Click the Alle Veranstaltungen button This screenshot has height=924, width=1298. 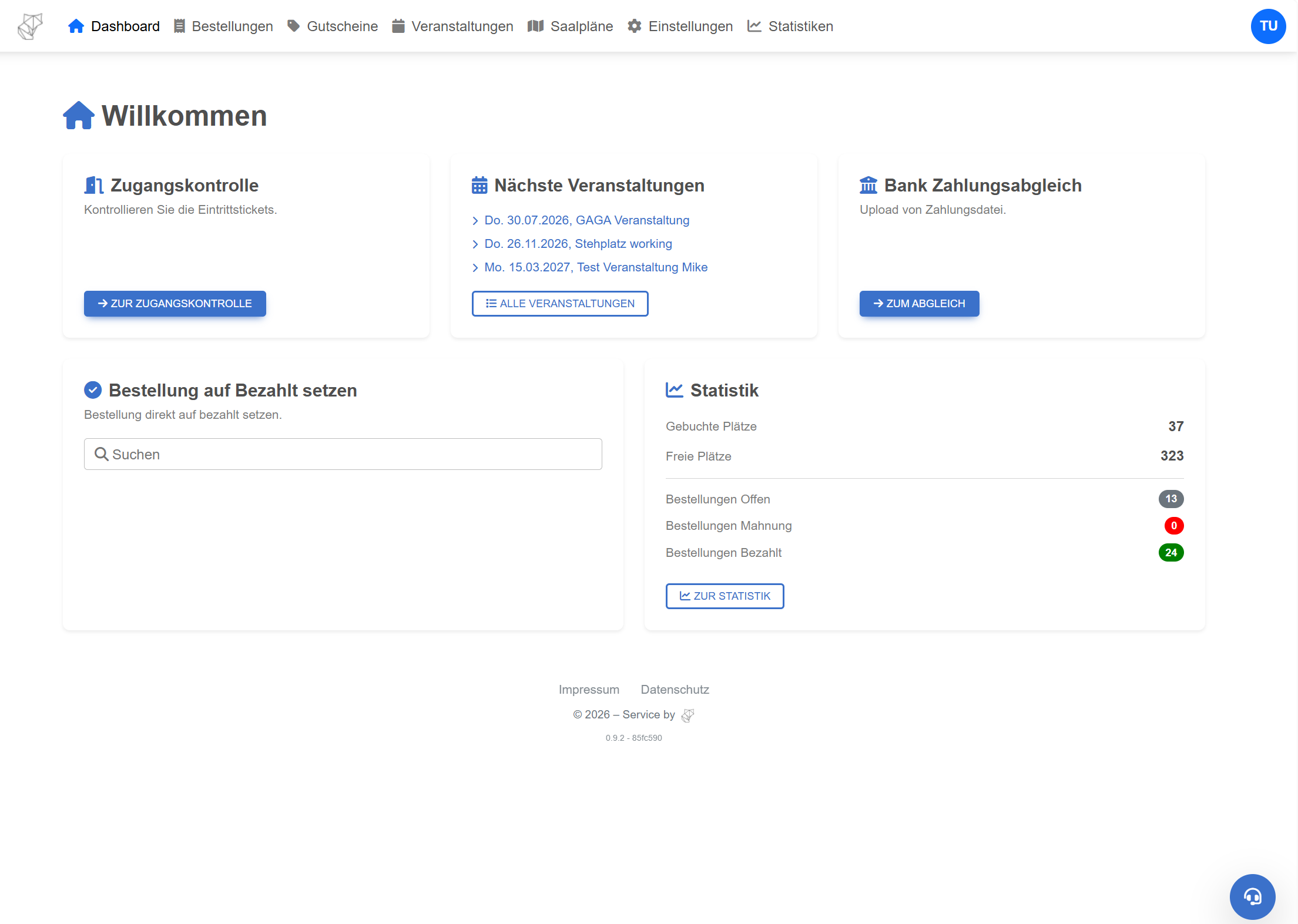tap(560, 304)
